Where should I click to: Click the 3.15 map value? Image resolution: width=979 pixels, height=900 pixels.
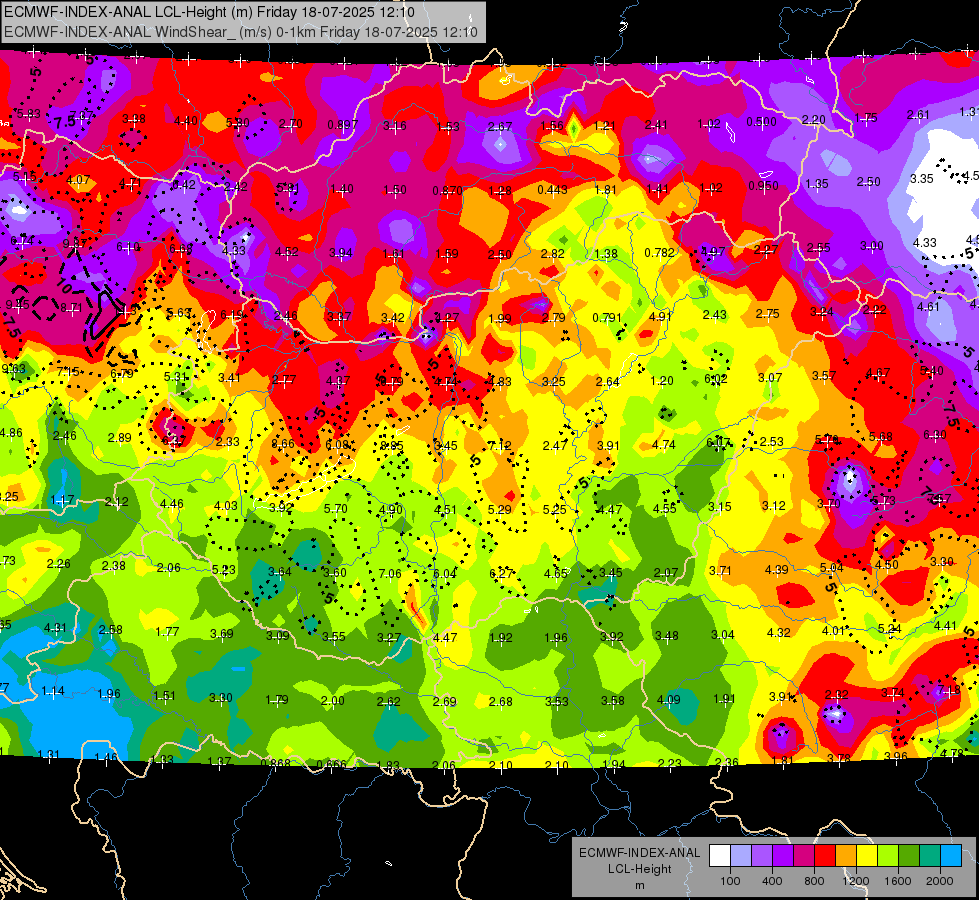[x=719, y=507]
